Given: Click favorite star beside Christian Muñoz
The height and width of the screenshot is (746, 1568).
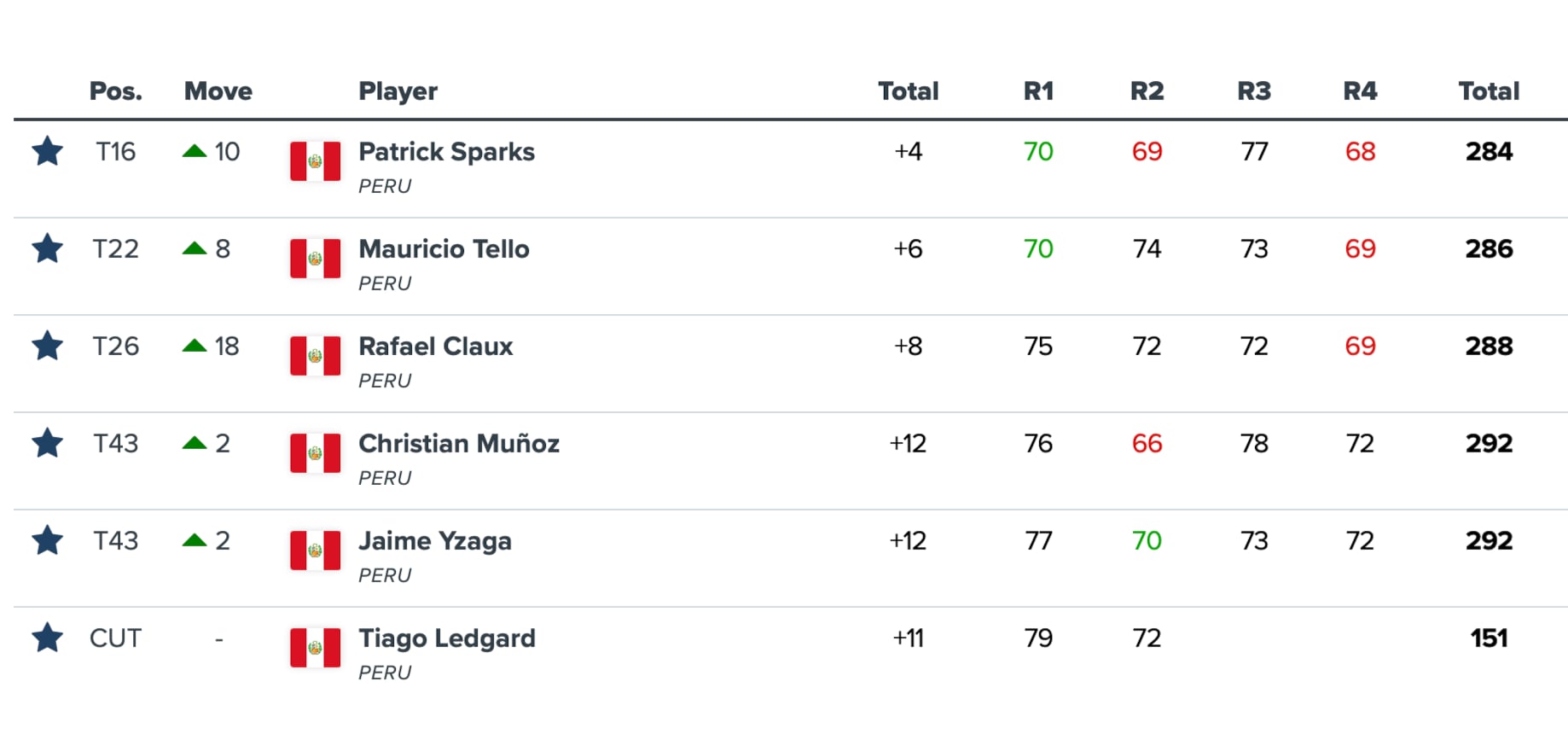Looking at the screenshot, I should pyautogui.click(x=48, y=444).
